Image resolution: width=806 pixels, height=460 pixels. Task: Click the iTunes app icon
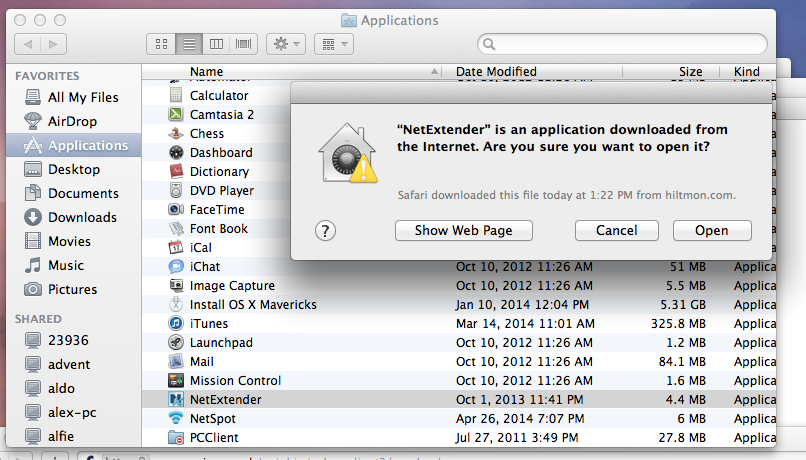tap(176, 323)
